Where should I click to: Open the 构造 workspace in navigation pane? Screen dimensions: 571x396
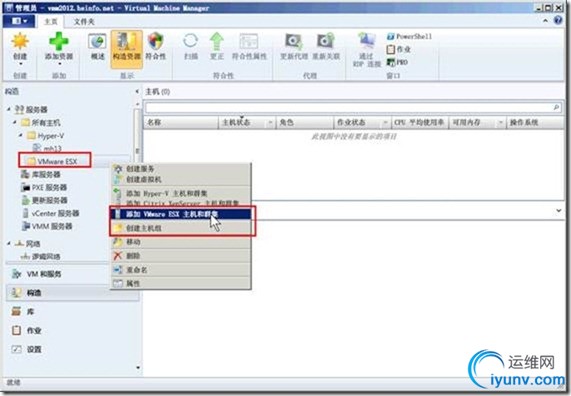tap(72, 293)
